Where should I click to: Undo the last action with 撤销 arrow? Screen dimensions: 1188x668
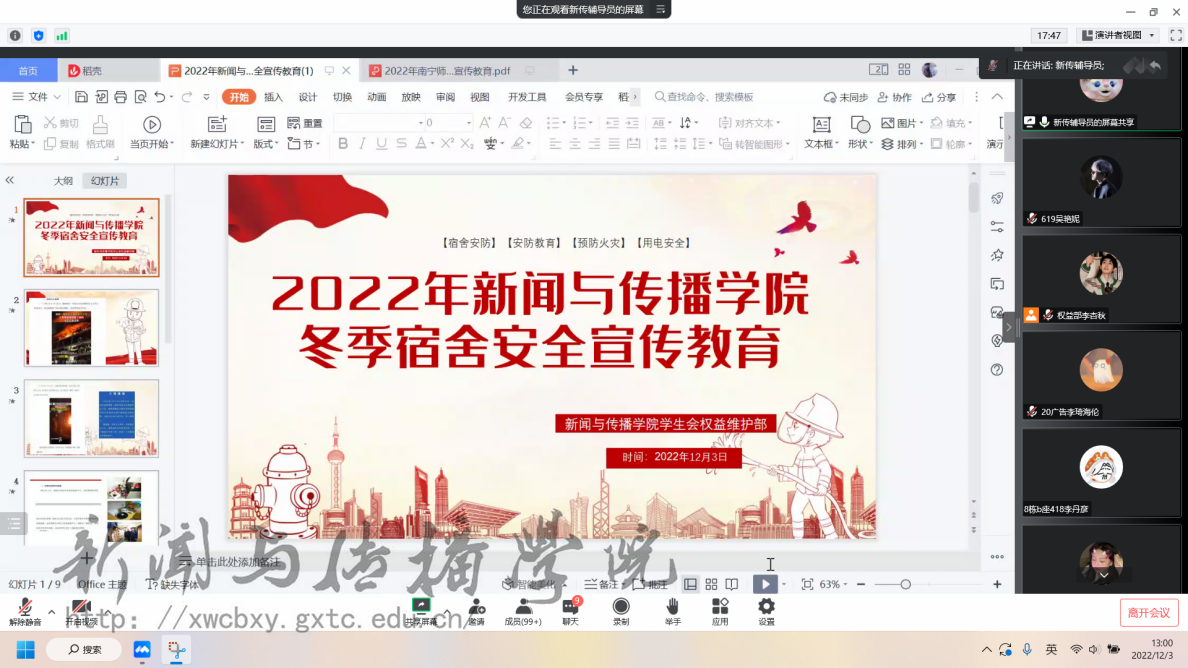tap(160, 97)
